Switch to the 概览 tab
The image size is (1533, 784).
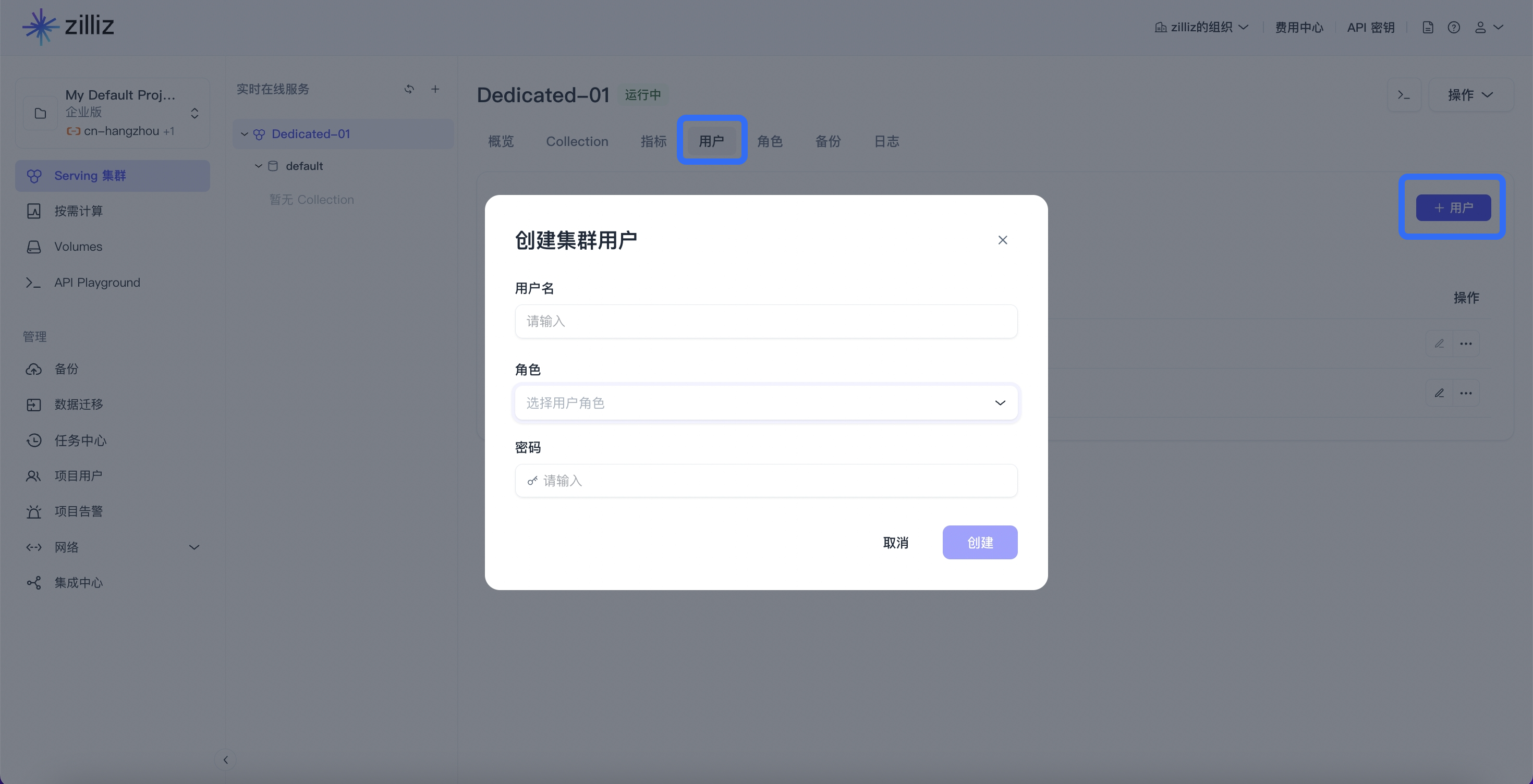click(x=501, y=142)
